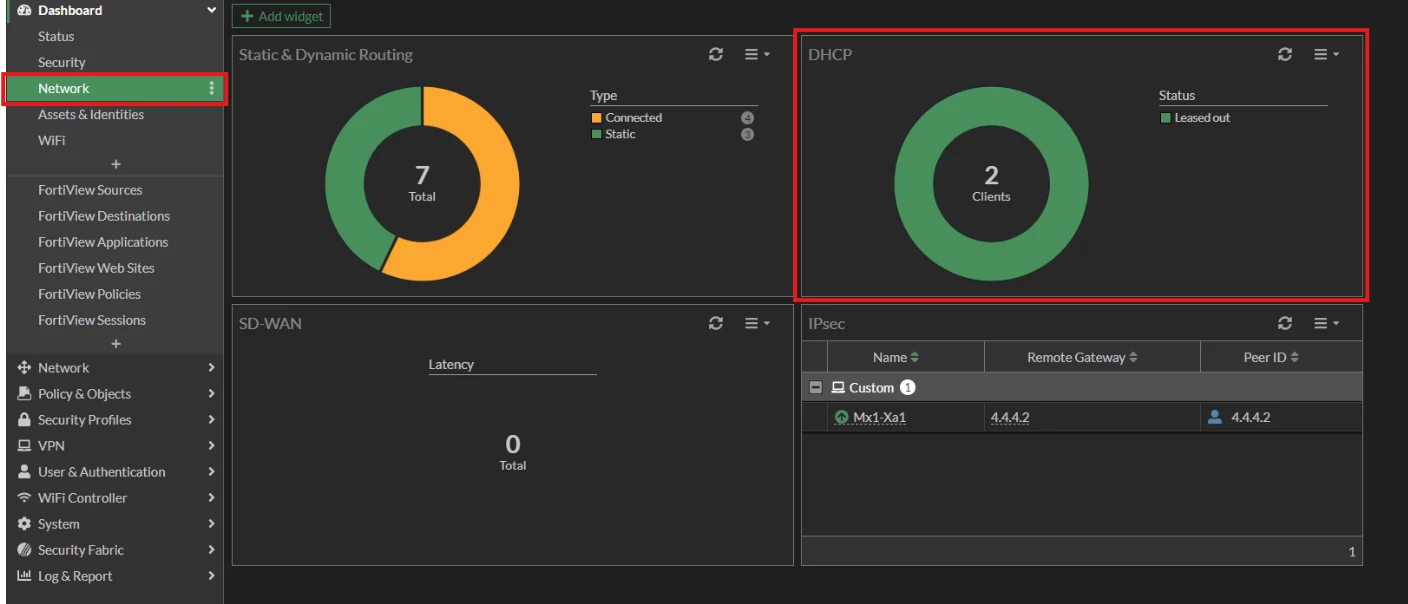Expand the Security Profiles menu
The height and width of the screenshot is (604, 1408).
(x=115, y=420)
